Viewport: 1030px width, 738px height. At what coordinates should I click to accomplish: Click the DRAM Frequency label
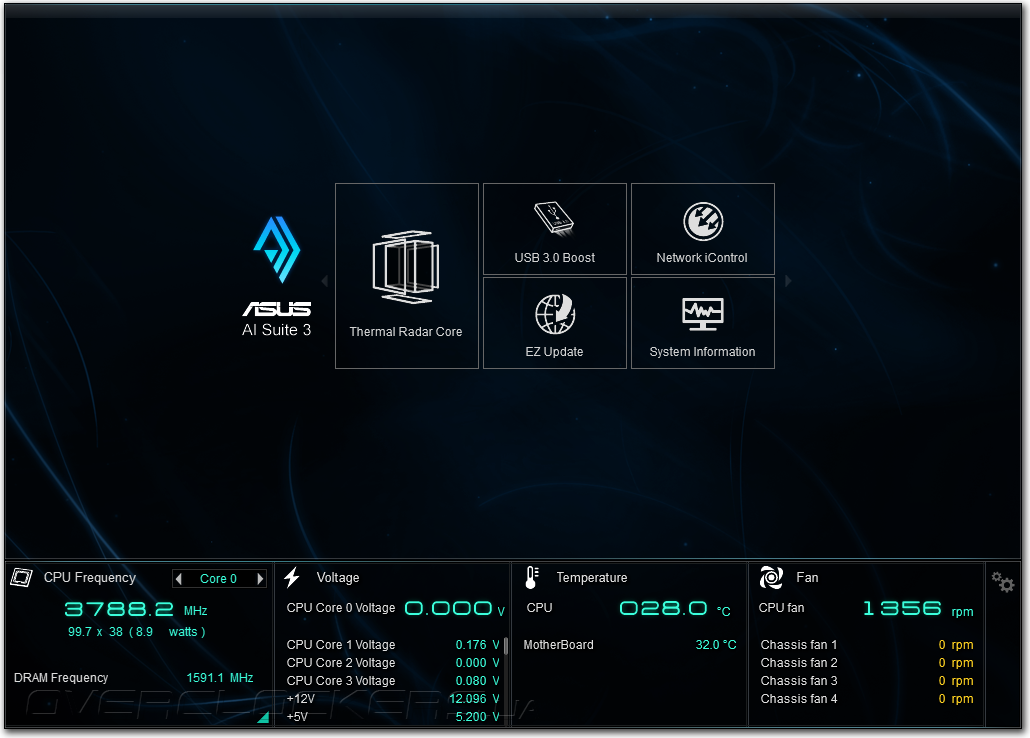pyautogui.click(x=61, y=678)
